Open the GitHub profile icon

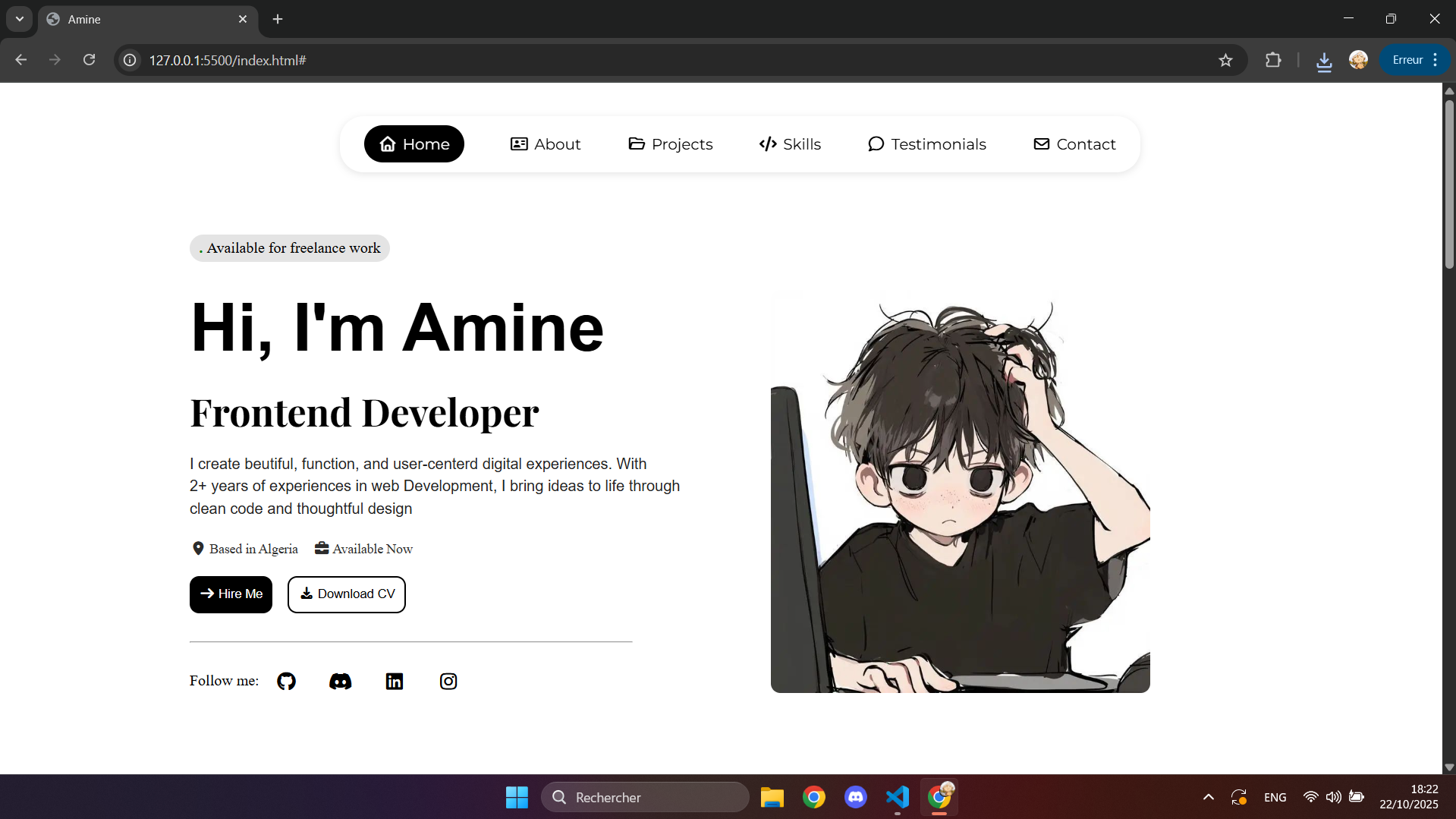286,681
